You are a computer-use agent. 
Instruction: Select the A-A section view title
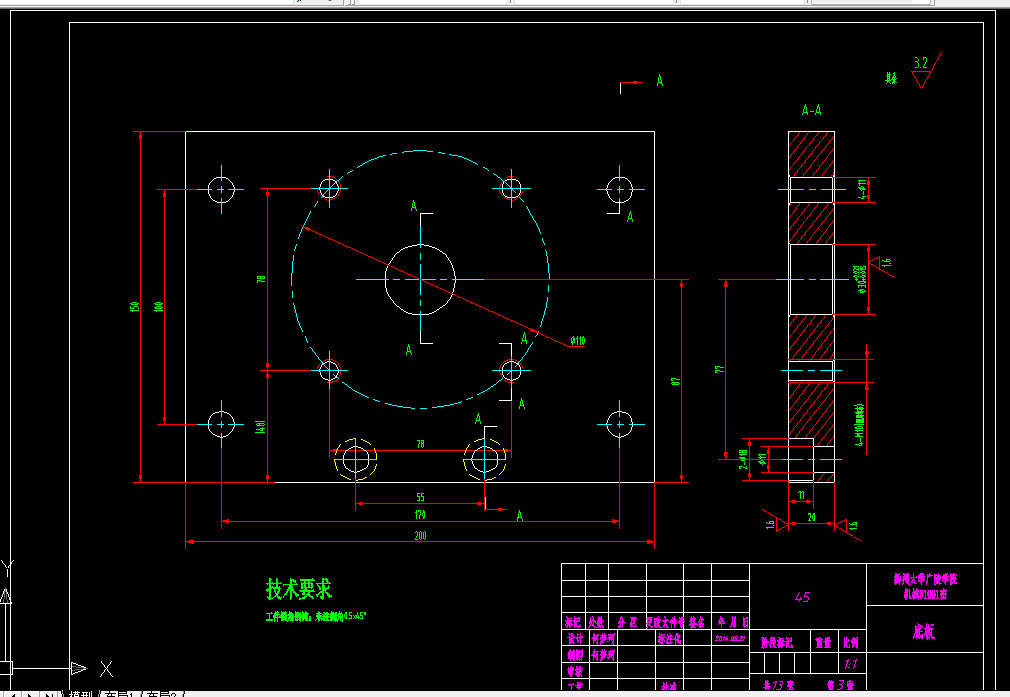coord(812,110)
